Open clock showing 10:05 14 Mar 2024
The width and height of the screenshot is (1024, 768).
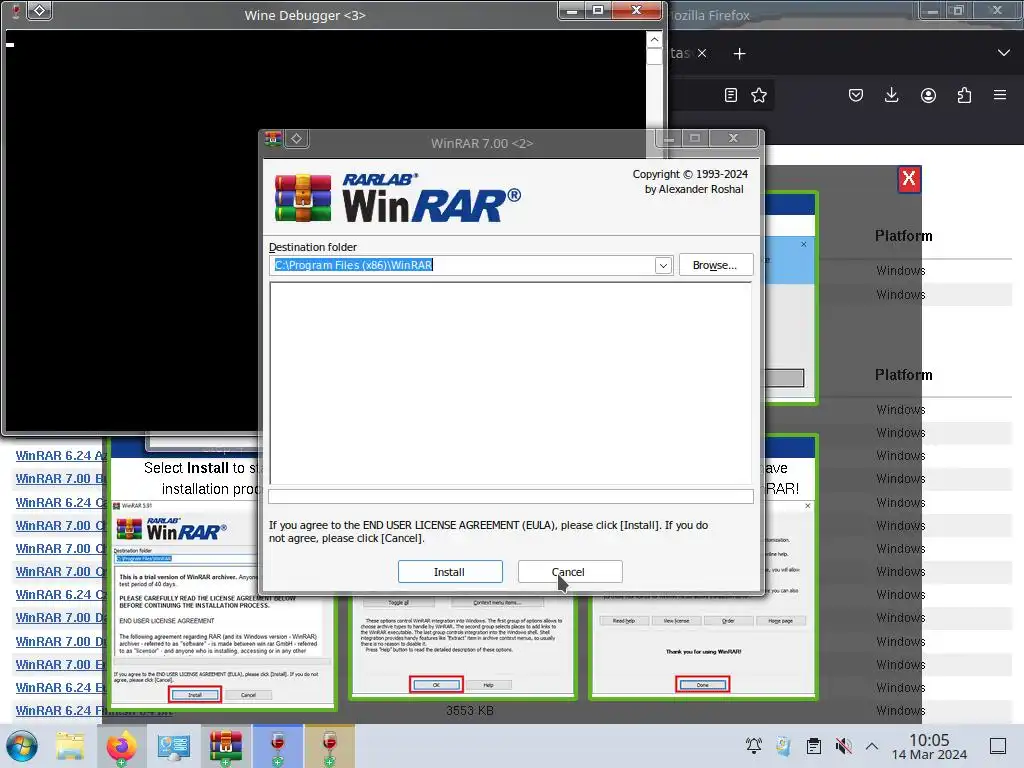point(929,746)
